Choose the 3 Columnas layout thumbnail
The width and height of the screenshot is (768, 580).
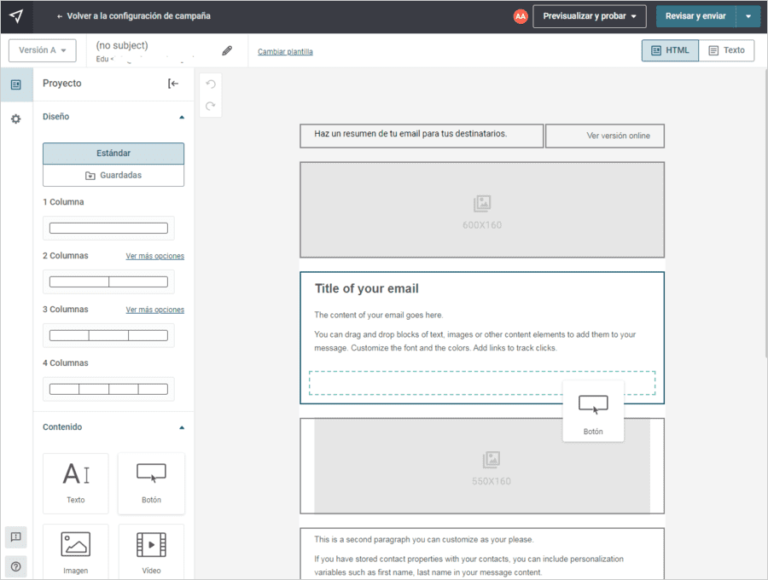pos(109,336)
